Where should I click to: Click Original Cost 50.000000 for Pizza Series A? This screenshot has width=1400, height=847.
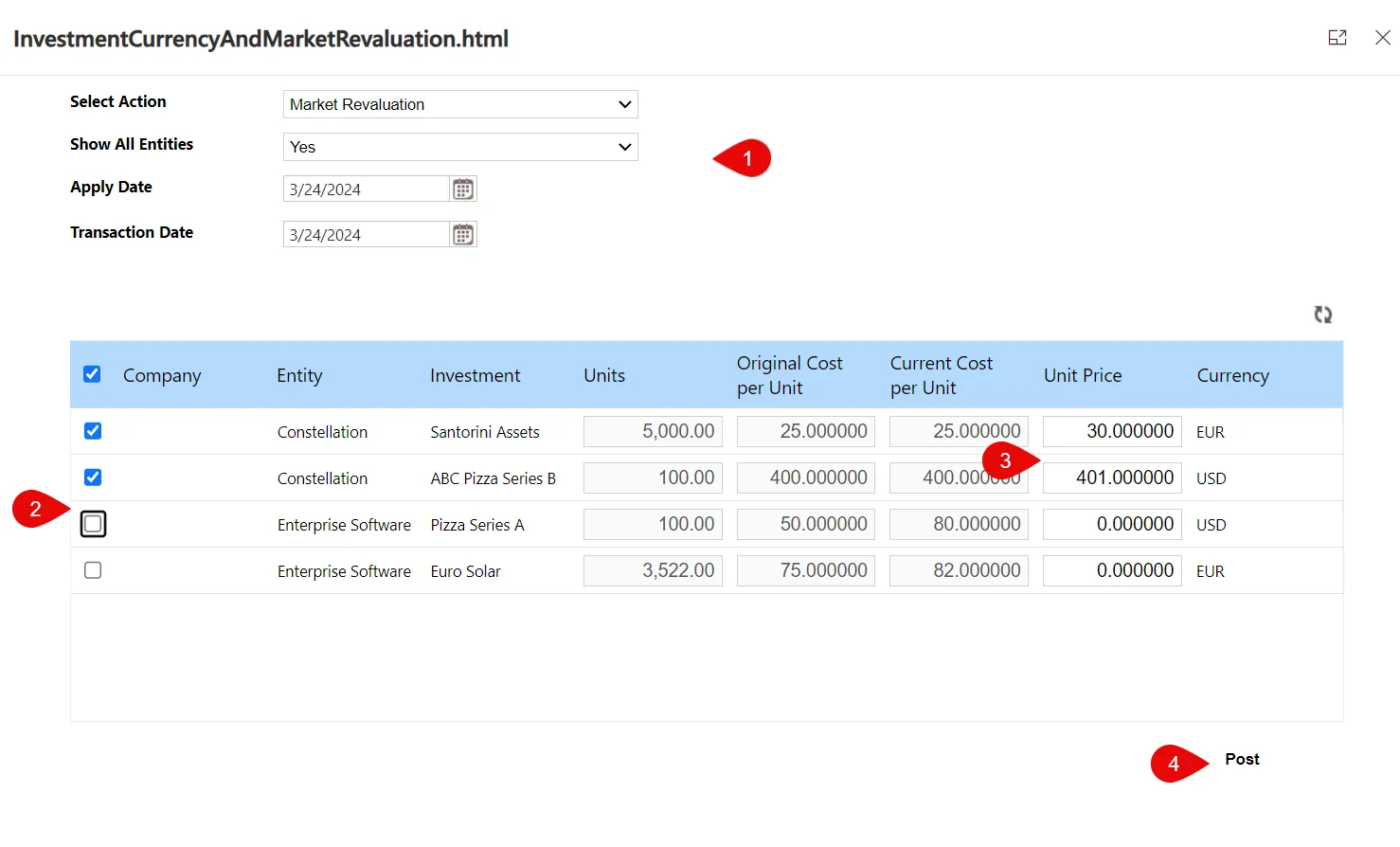pos(806,524)
